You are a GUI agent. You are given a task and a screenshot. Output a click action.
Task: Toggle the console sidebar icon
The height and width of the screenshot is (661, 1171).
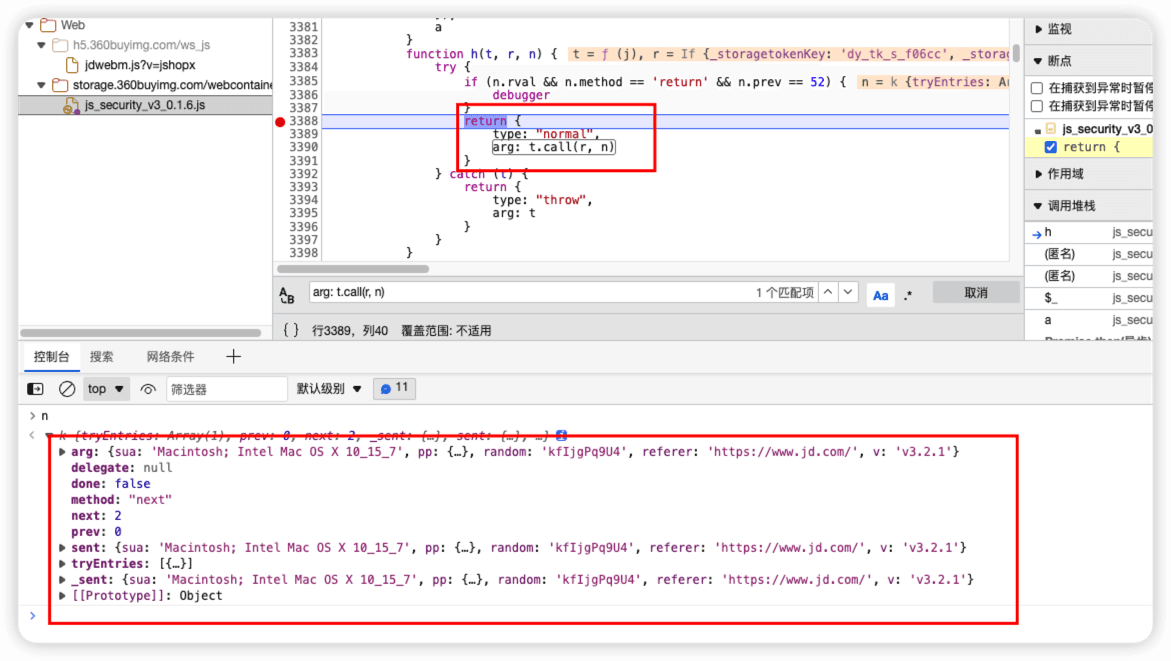pyautogui.click(x=35, y=389)
